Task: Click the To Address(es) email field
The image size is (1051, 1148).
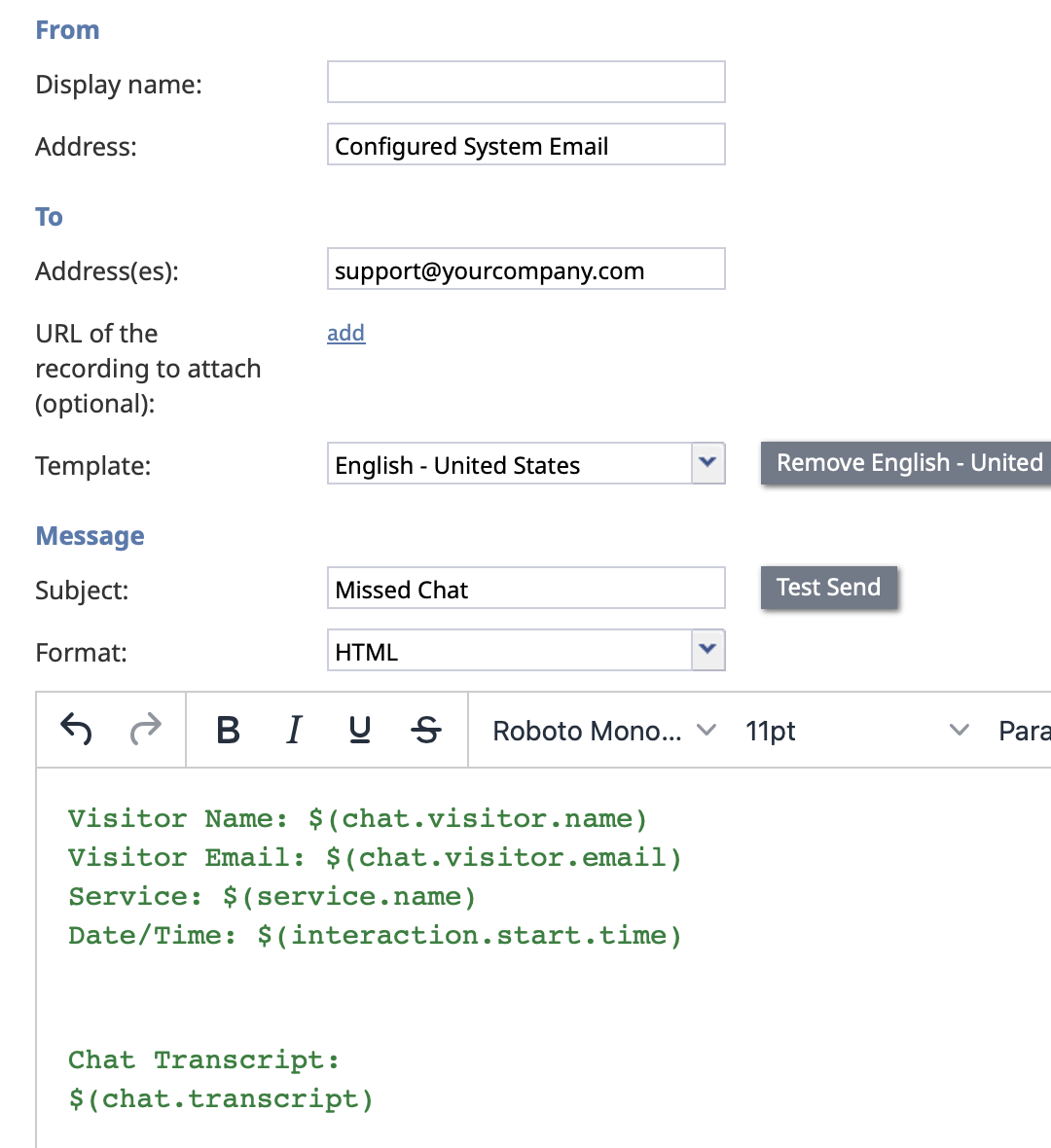Action: tap(525, 269)
